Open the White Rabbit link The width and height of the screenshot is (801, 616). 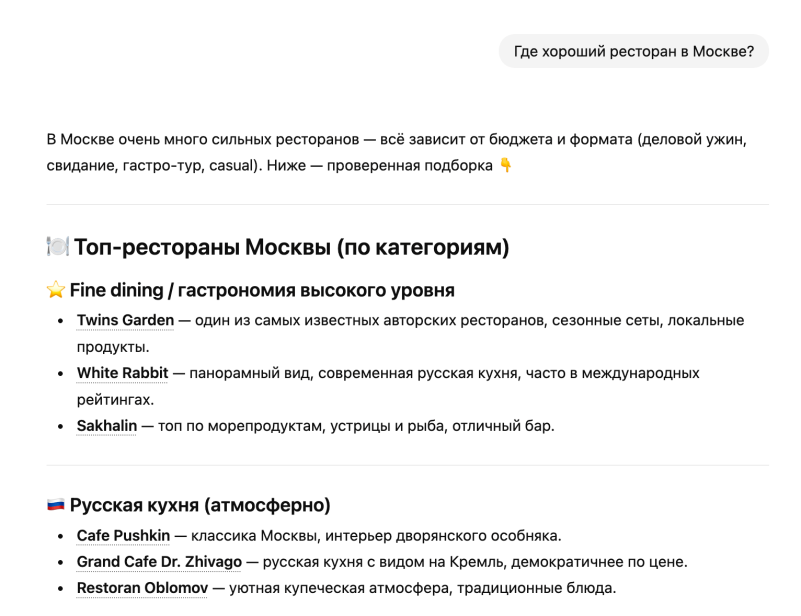[122, 373]
